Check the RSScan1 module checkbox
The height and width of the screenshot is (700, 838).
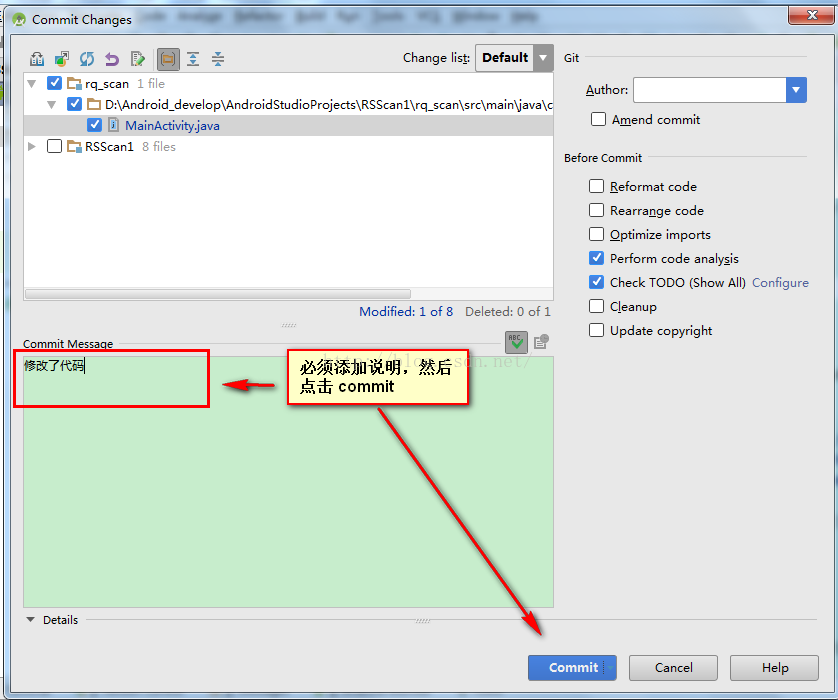55,146
